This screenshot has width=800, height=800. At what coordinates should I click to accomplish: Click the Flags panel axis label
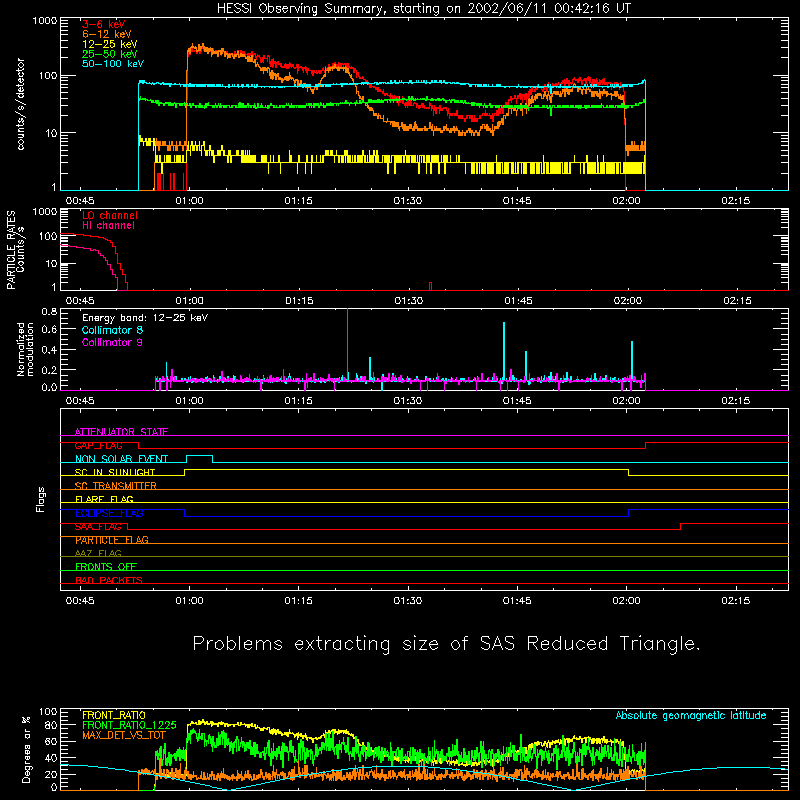coord(41,499)
